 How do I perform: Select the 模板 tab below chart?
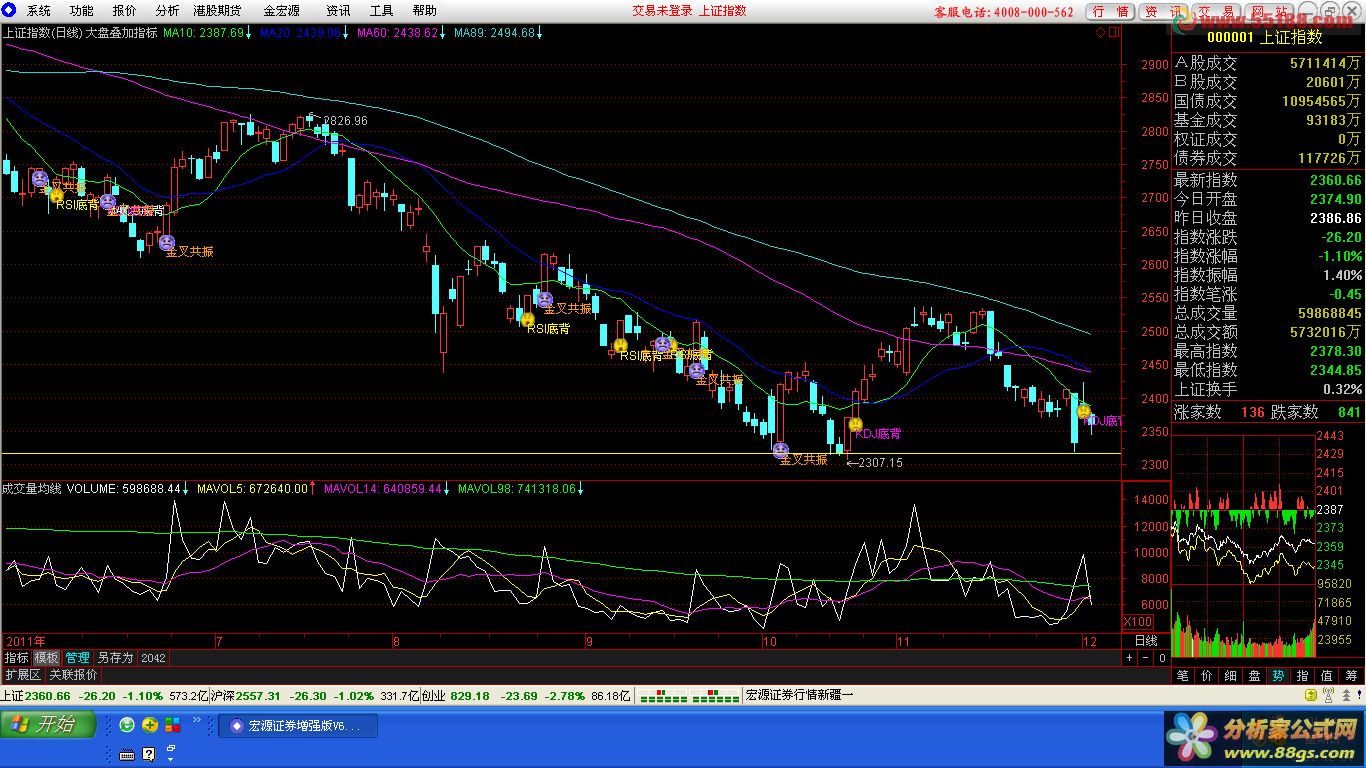click(46, 658)
